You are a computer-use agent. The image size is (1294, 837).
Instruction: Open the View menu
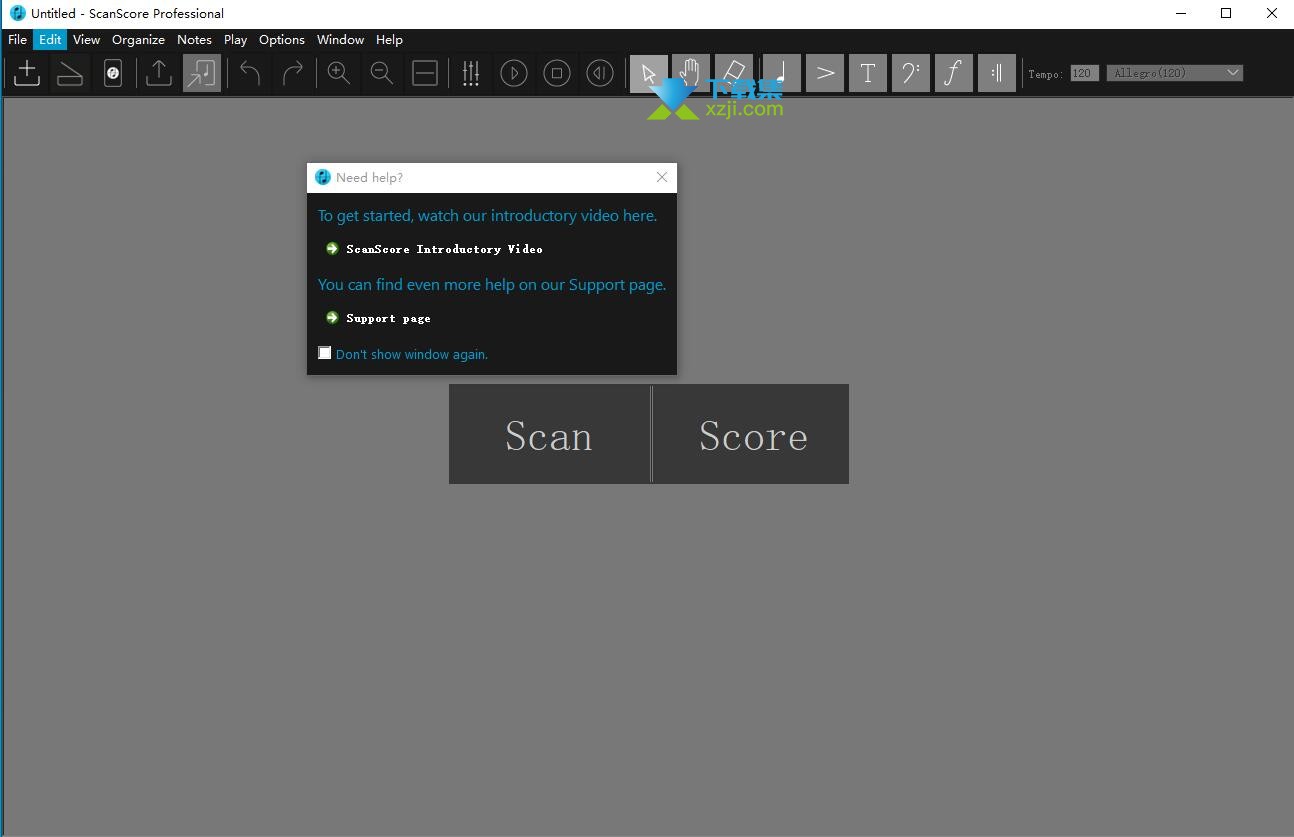click(x=86, y=40)
